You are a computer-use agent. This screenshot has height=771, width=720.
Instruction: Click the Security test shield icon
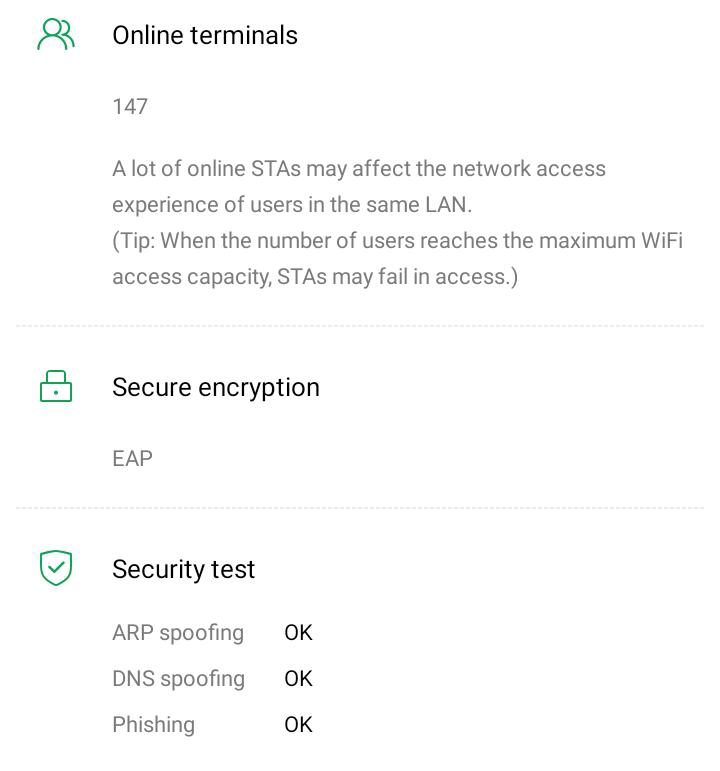(56, 568)
